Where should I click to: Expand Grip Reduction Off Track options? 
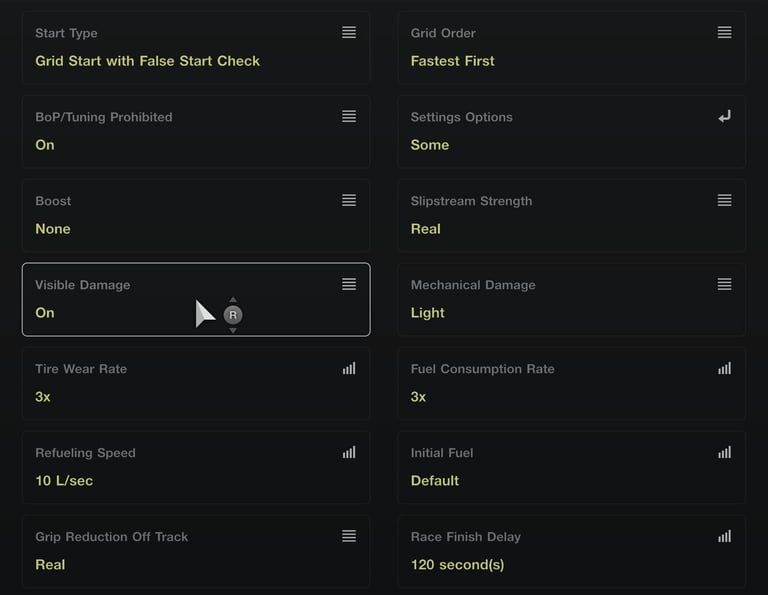(x=349, y=537)
